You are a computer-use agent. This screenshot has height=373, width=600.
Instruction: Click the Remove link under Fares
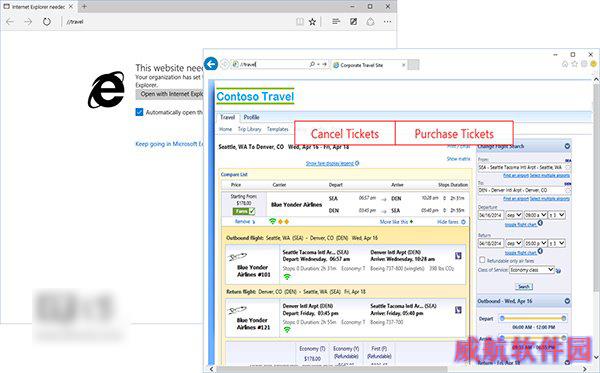tap(243, 222)
